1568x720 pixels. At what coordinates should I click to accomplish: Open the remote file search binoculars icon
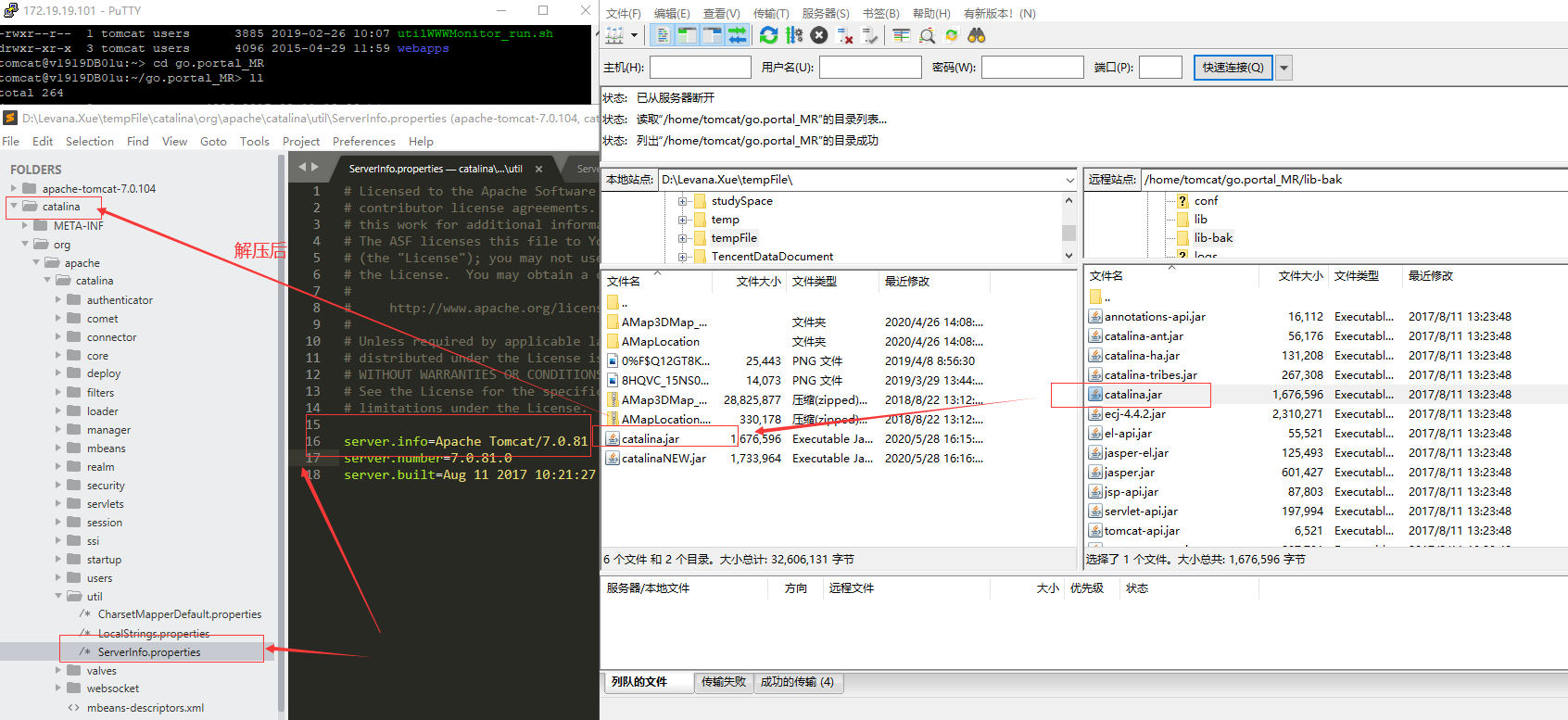[977, 35]
